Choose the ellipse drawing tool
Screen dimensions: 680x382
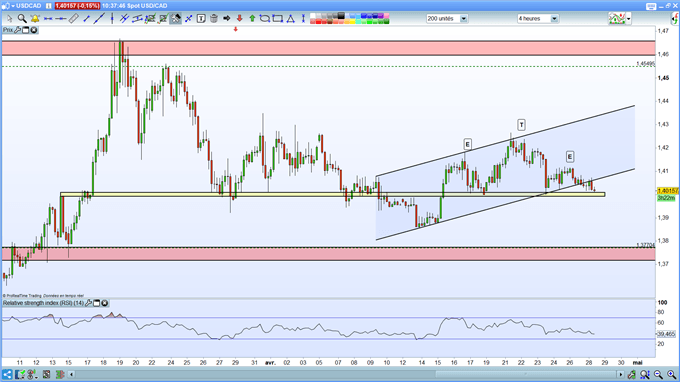point(265,18)
